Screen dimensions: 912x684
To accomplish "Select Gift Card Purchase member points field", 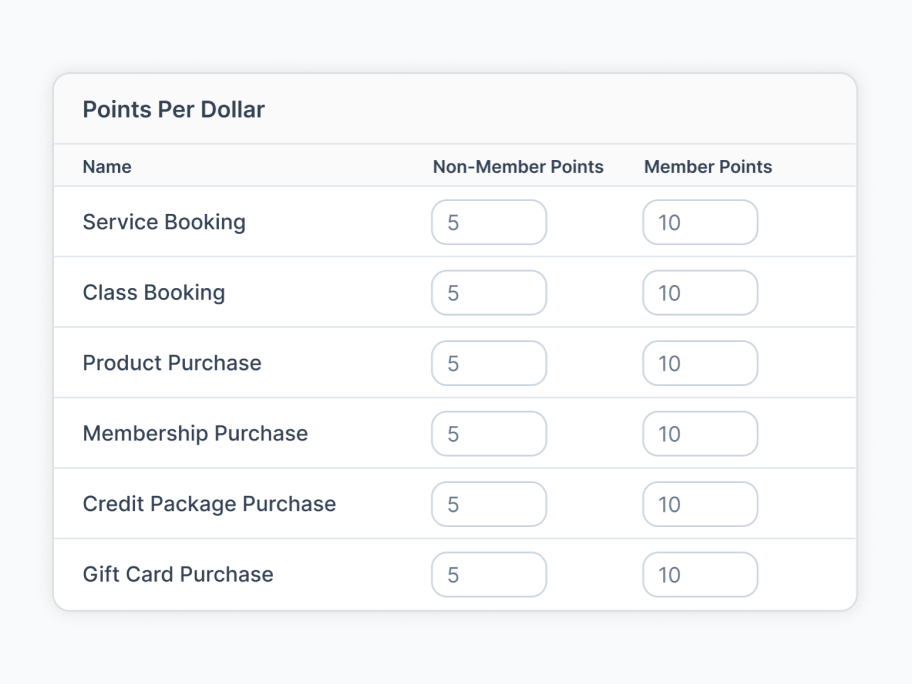I will [700, 575].
